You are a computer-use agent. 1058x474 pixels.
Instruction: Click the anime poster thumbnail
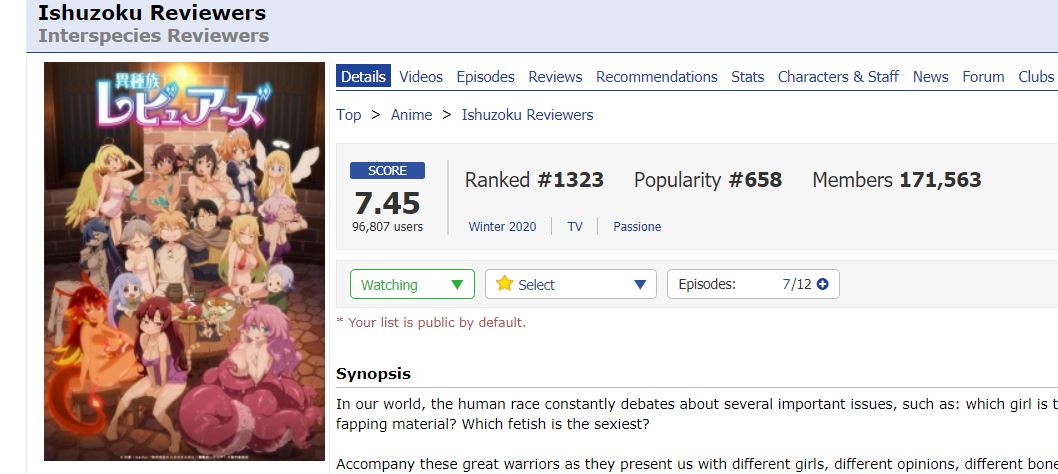coord(184,261)
